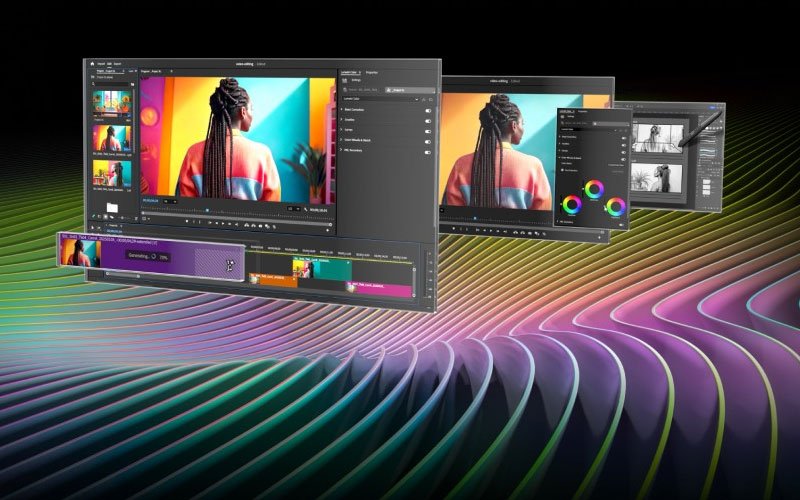Click the Shadows color wheel on the left
800x500 pixels.
tap(572, 205)
